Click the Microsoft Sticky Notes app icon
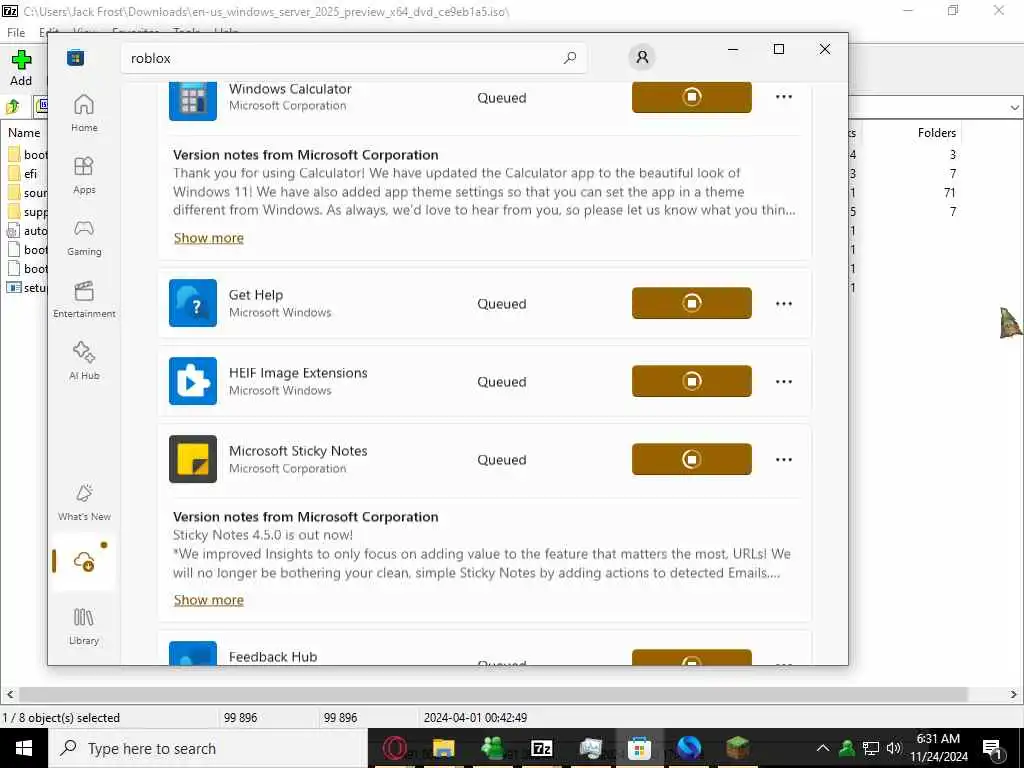Image resolution: width=1024 pixels, height=768 pixels. coord(193,459)
